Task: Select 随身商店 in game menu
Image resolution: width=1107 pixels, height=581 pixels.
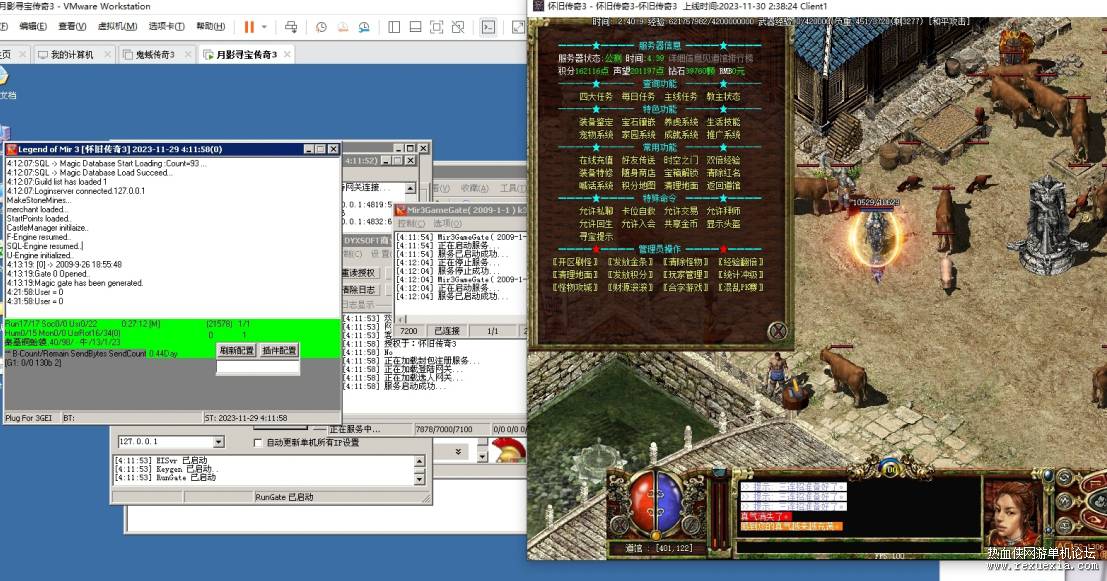Action: pyautogui.click(x=638, y=173)
